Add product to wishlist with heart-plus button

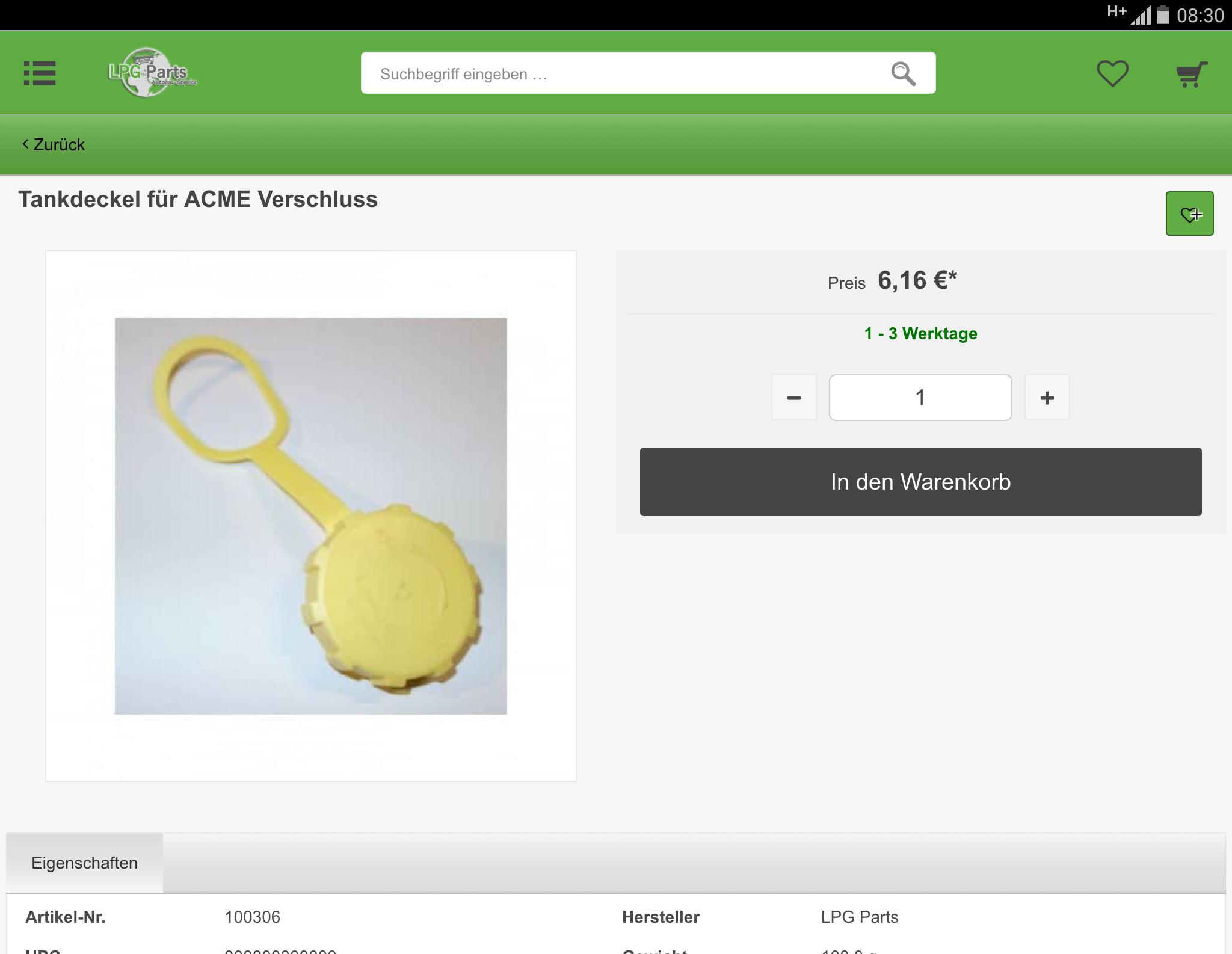click(x=1189, y=214)
